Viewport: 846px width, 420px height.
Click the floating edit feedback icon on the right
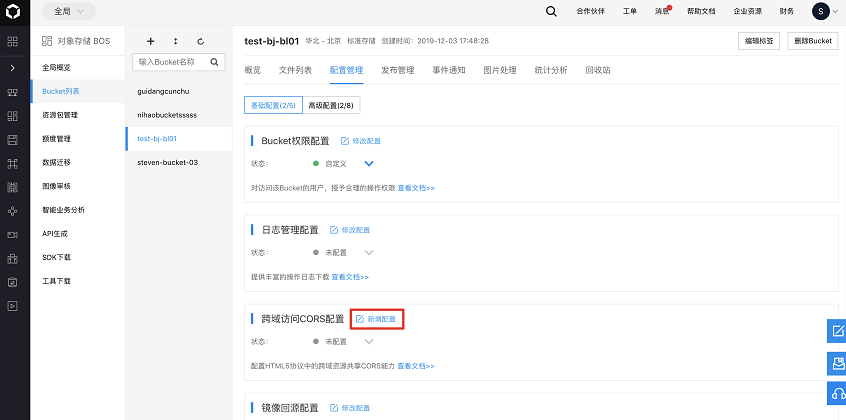pos(838,331)
